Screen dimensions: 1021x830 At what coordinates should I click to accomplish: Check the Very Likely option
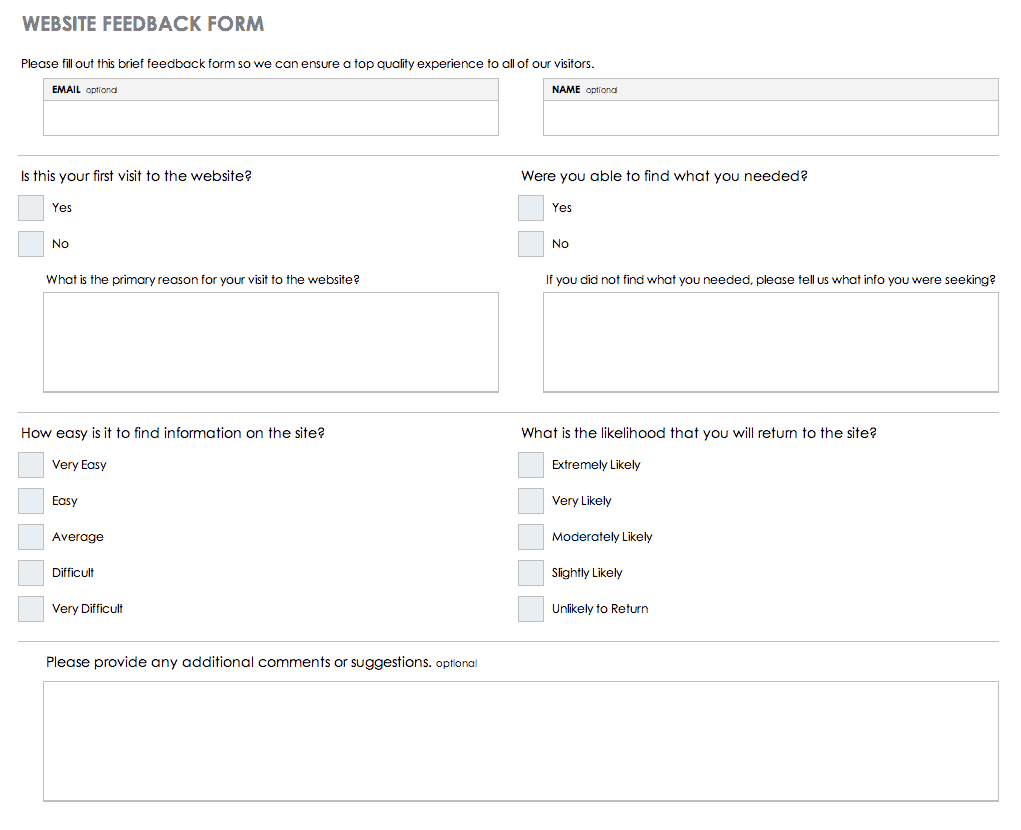[530, 500]
